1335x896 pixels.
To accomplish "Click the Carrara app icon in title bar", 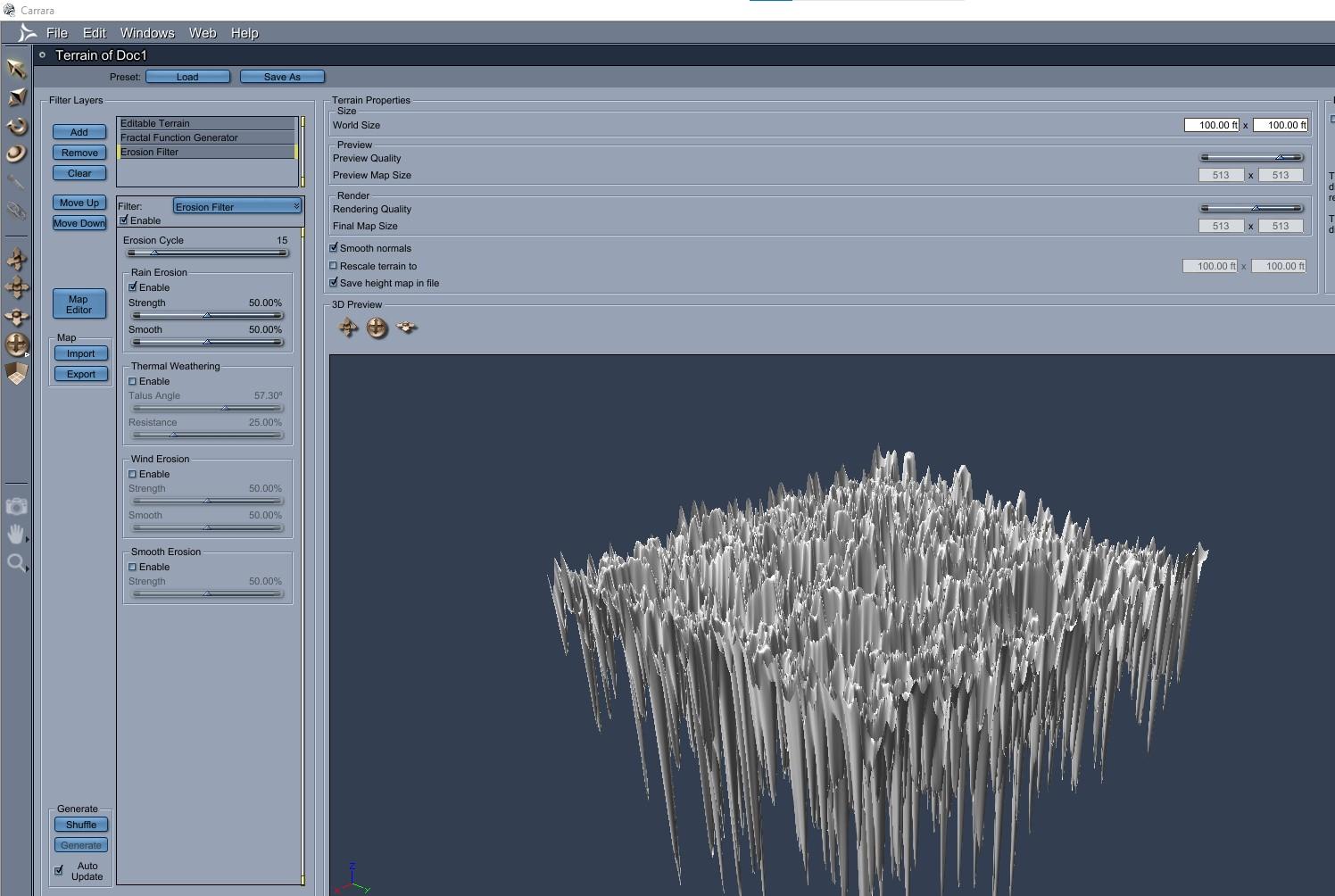I will click(x=9, y=10).
